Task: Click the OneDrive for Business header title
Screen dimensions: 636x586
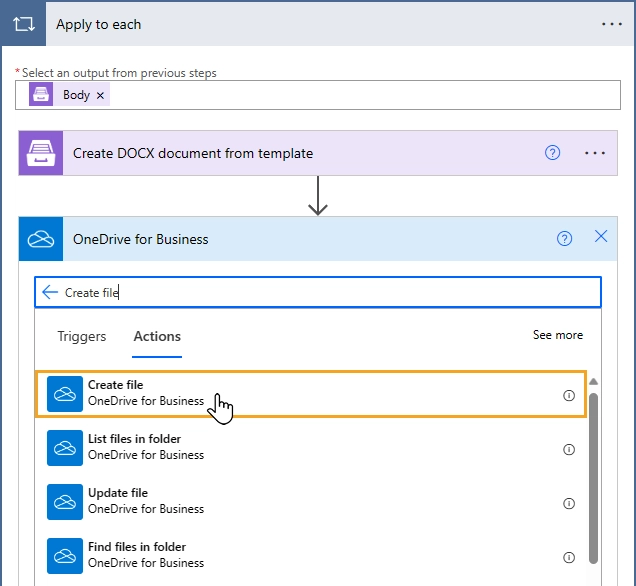Action: coord(140,239)
